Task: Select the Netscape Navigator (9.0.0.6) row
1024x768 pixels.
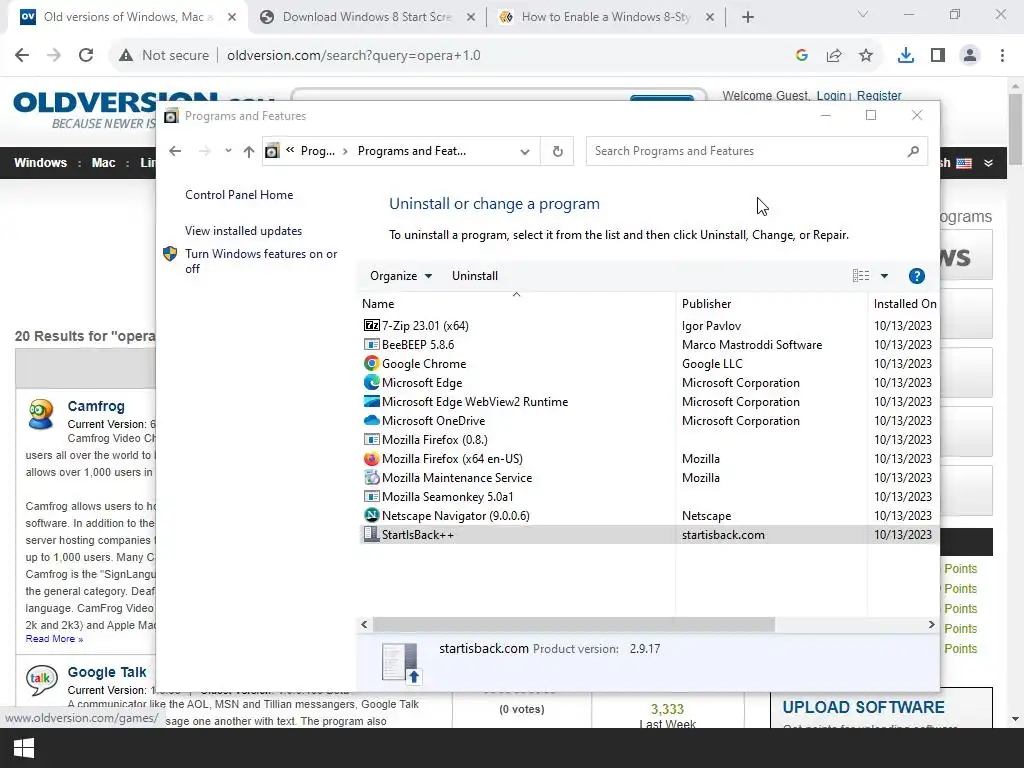Action: click(x=649, y=515)
